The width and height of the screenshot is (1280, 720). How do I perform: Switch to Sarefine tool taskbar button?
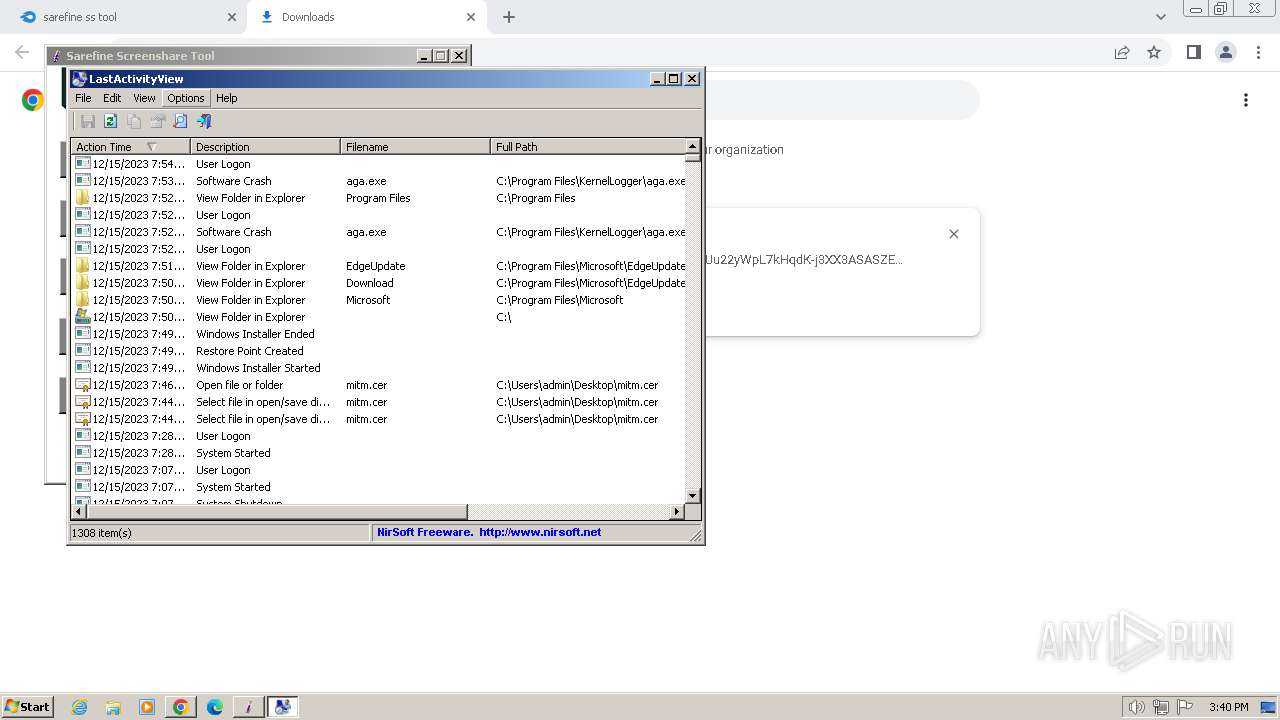(248, 707)
